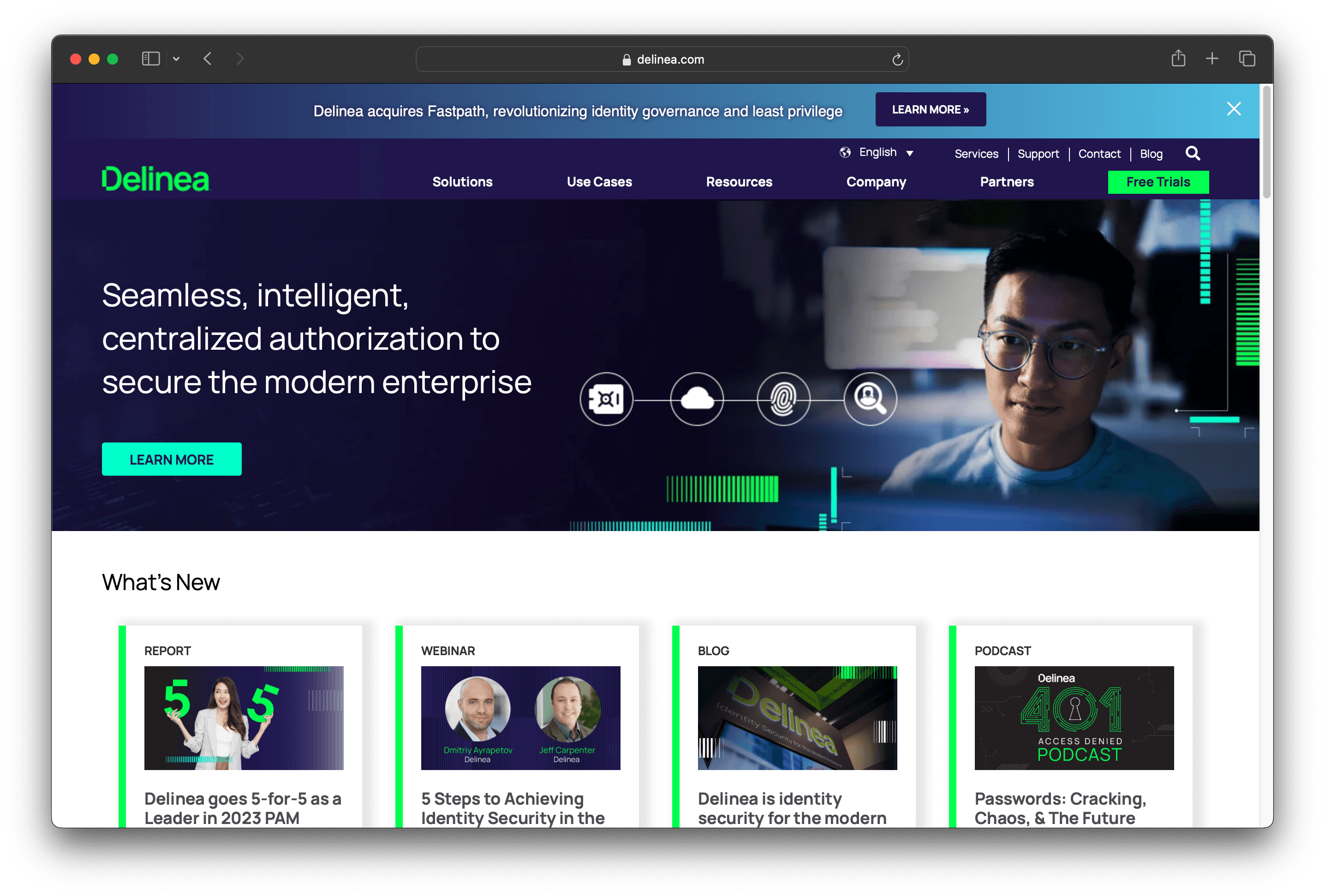The image size is (1325, 896).
Task: Click the cloud icon in hero banner
Action: [x=697, y=399]
